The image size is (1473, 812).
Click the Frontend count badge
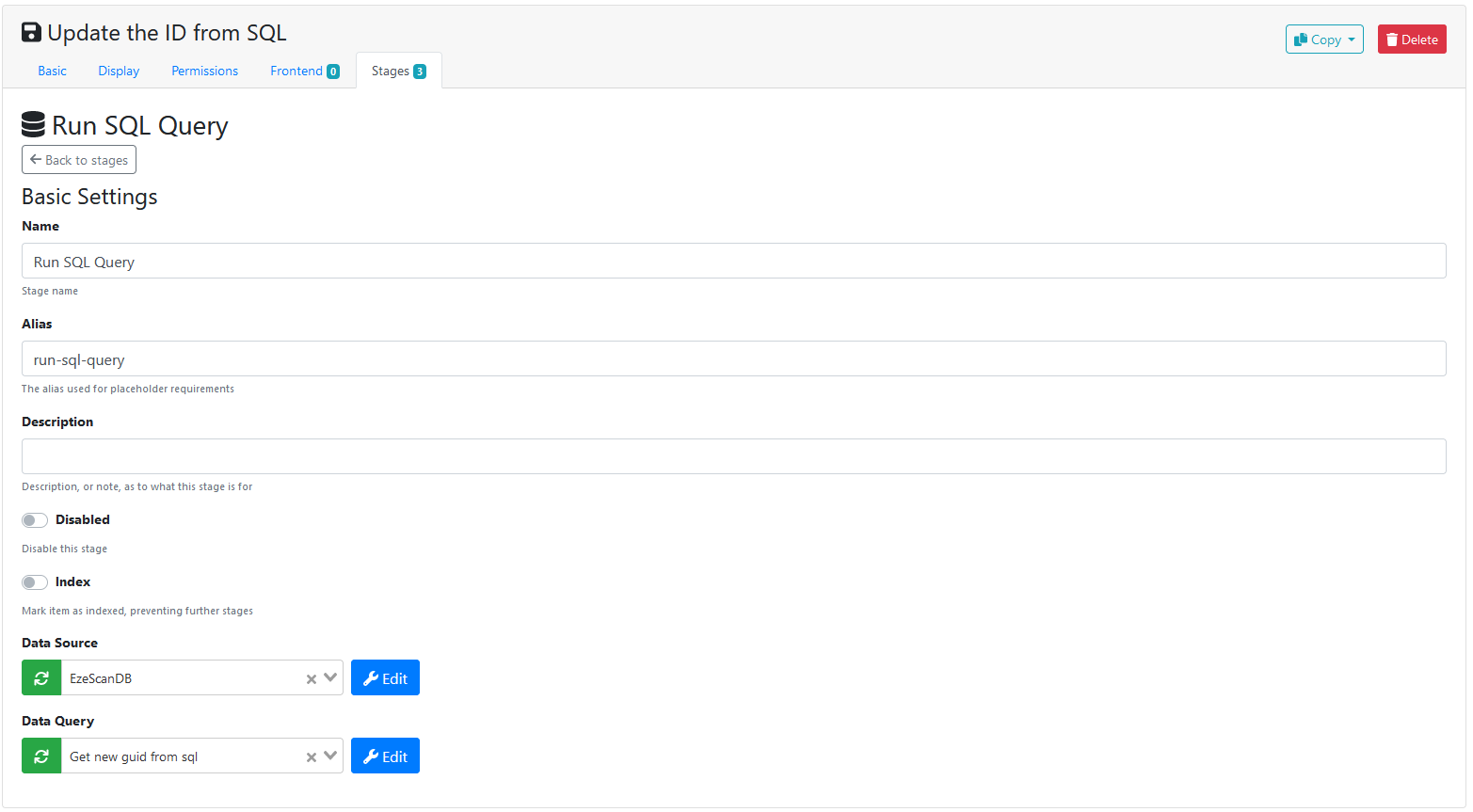(333, 72)
